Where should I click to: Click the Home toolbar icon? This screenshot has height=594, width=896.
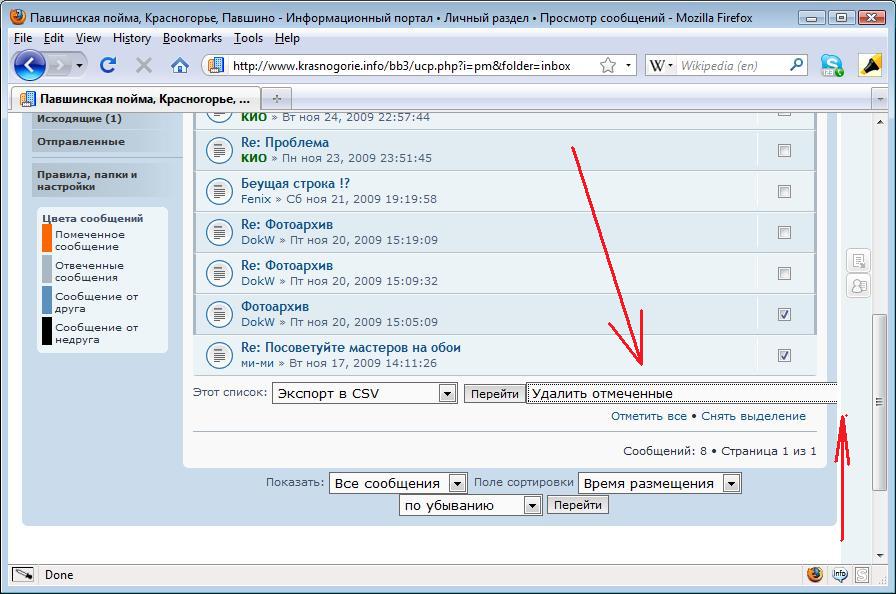[x=180, y=65]
